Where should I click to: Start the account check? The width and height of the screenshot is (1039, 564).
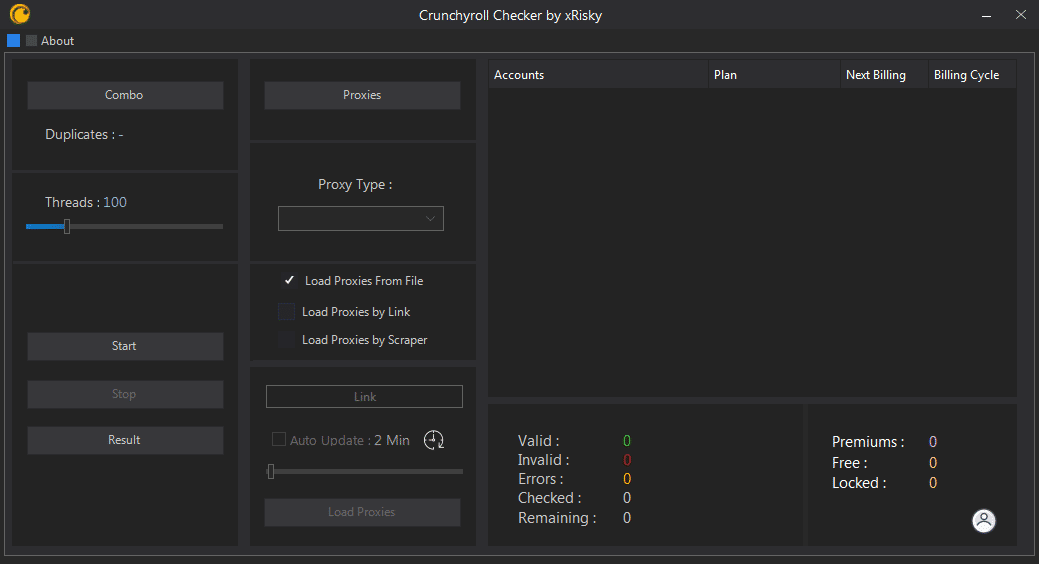(x=125, y=346)
